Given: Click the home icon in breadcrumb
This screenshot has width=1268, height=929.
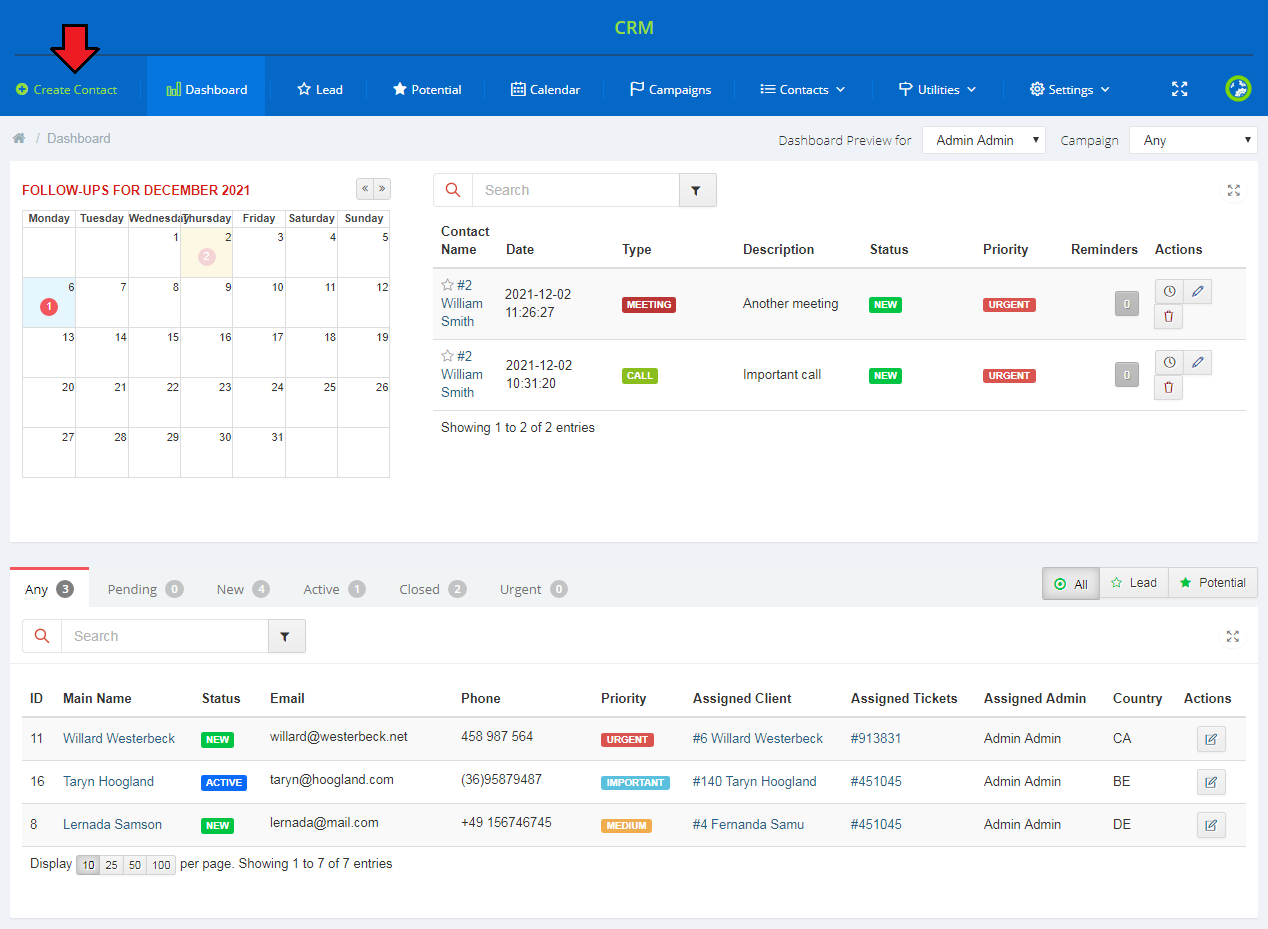Looking at the screenshot, I should tap(19, 138).
